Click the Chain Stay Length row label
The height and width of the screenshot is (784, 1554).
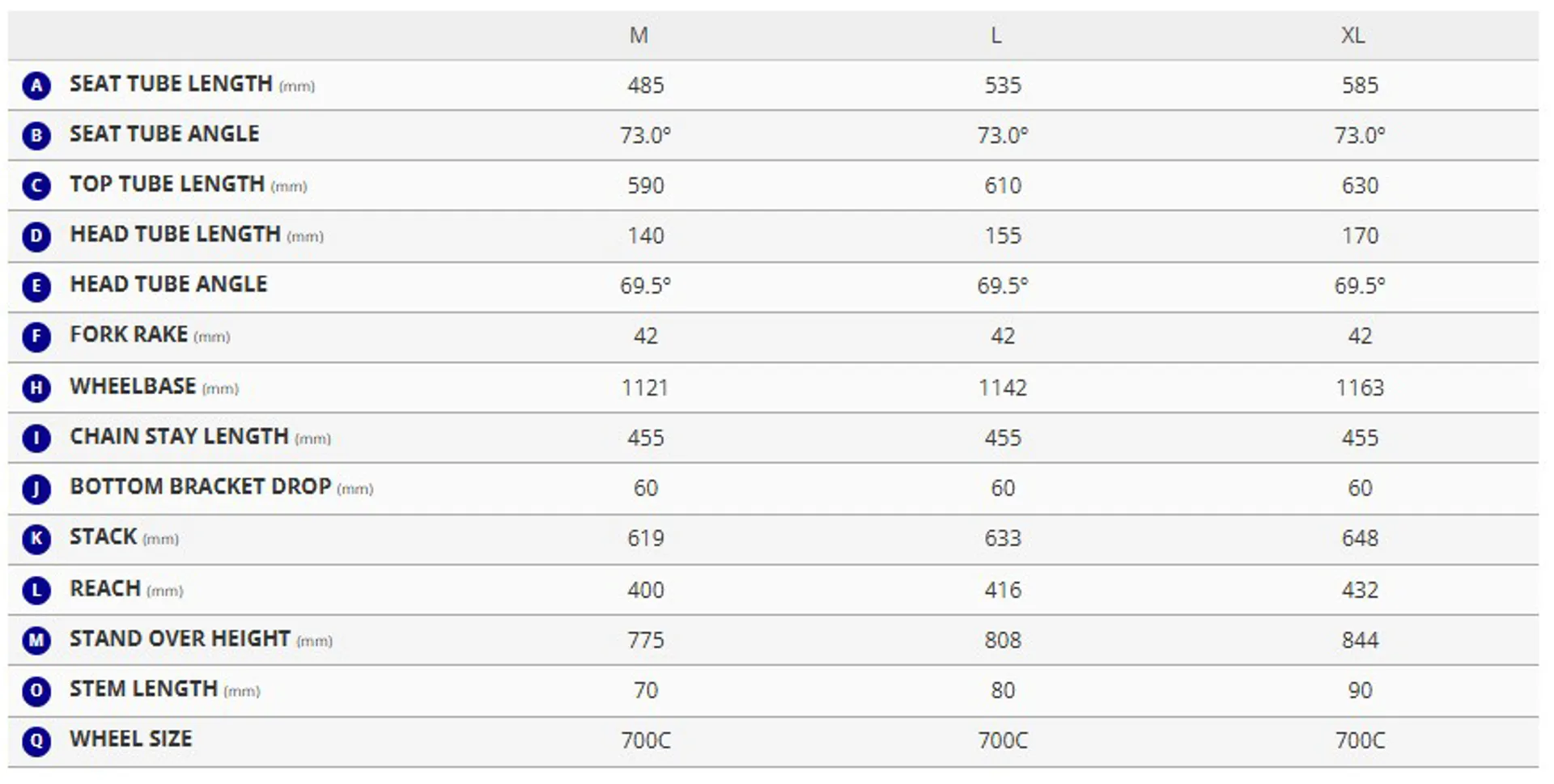(179, 437)
